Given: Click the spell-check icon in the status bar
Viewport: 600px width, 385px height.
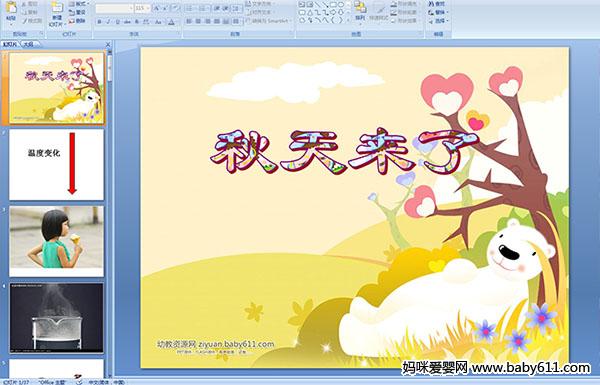Looking at the screenshot, I should tap(80, 382).
